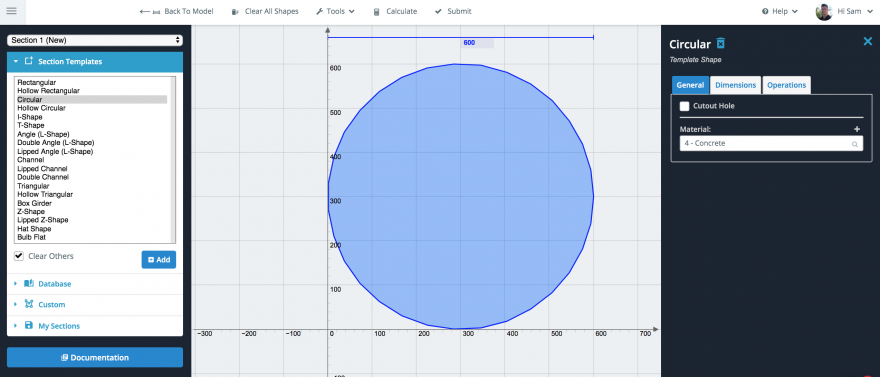
Task: Select the Circular template
Action: (91, 99)
